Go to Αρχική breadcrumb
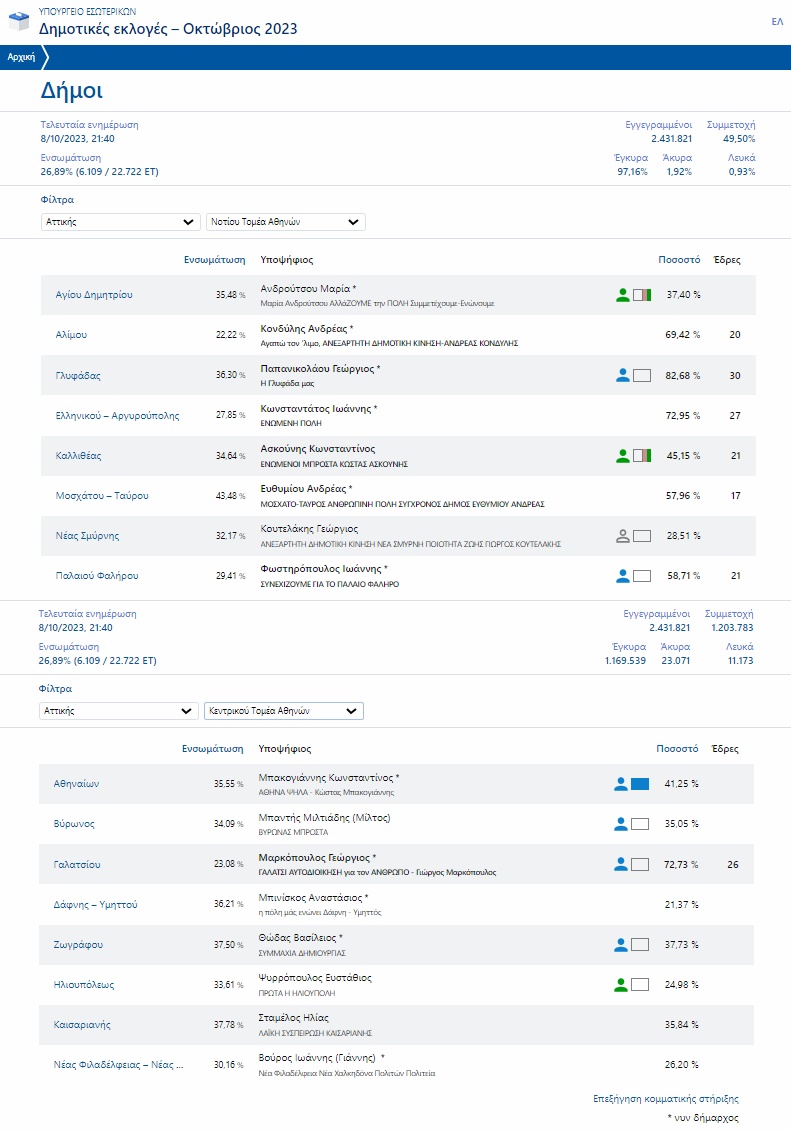The image size is (791, 1130). [x=22, y=57]
